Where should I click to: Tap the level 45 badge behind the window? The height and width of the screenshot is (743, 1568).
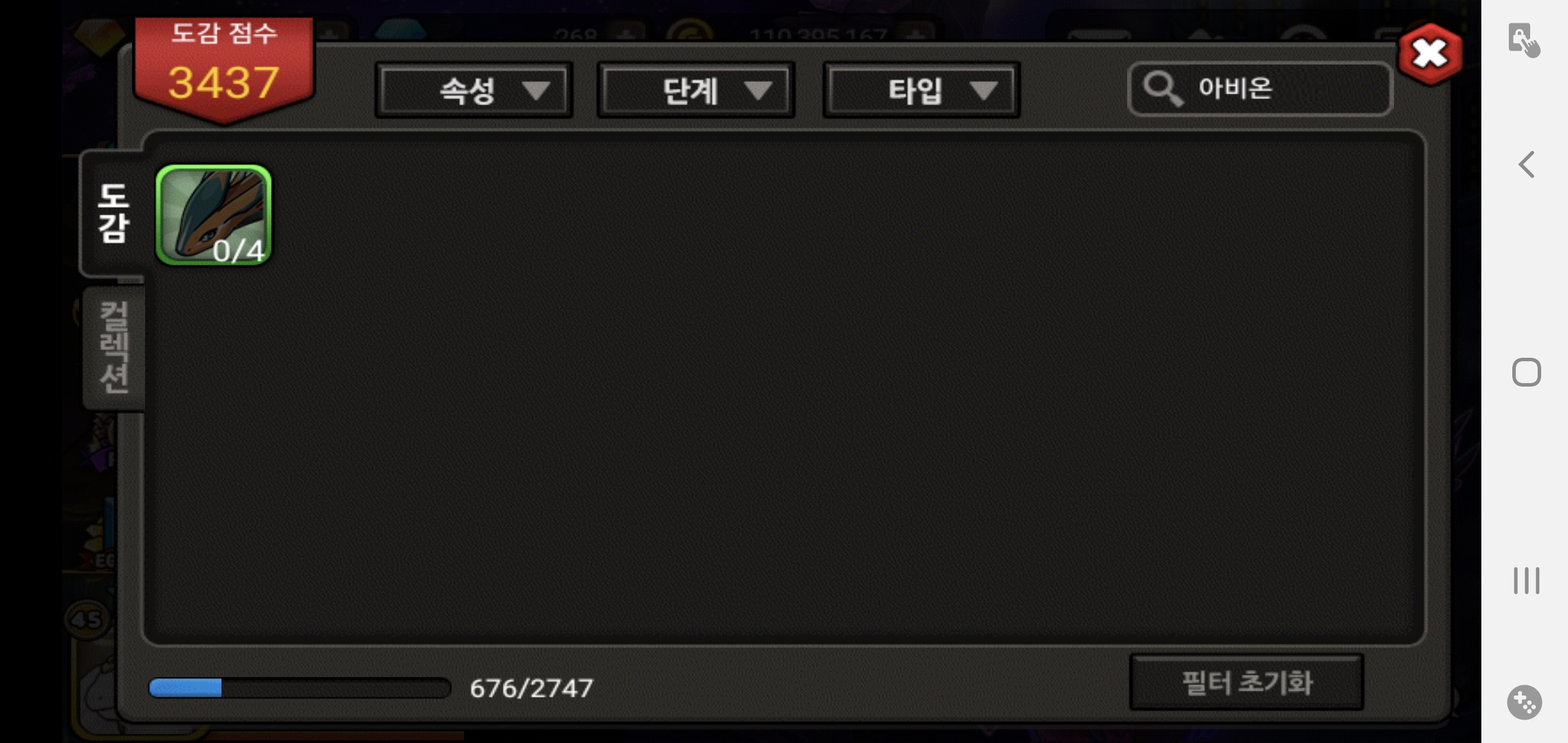86,619
